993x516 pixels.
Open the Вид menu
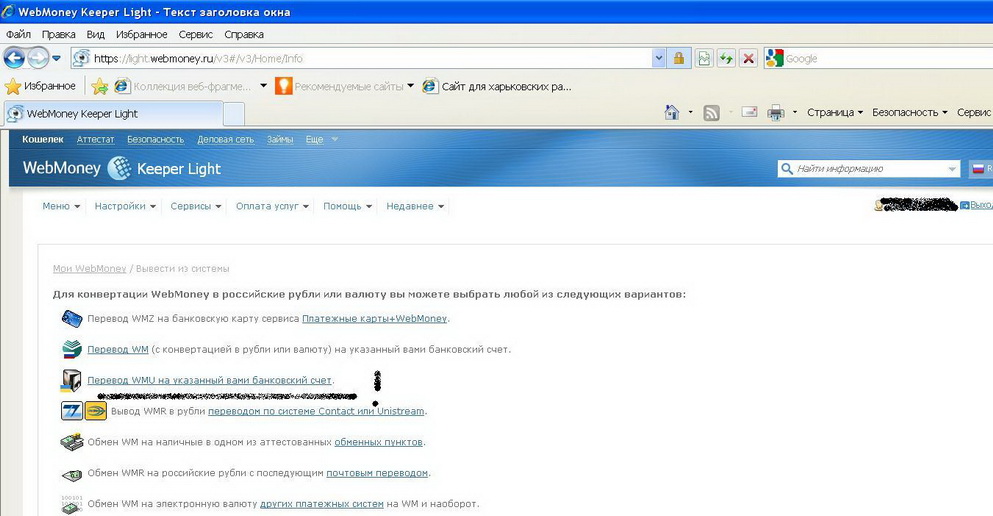pos(96,34)
